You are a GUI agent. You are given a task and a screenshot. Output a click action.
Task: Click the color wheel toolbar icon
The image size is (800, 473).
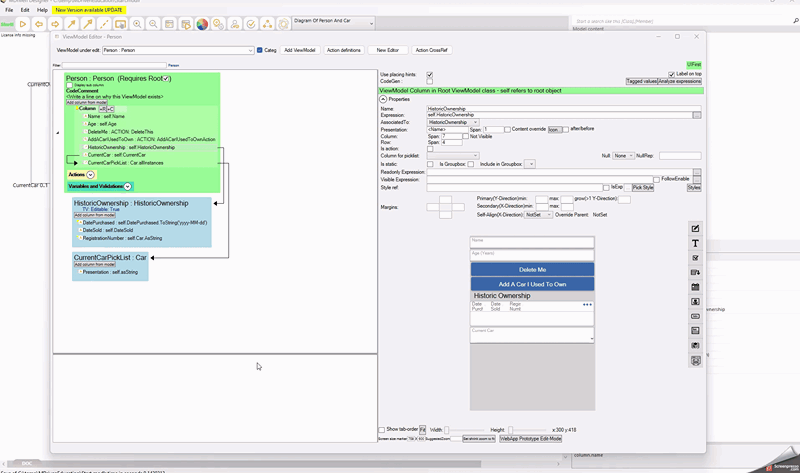click(202, 23)
